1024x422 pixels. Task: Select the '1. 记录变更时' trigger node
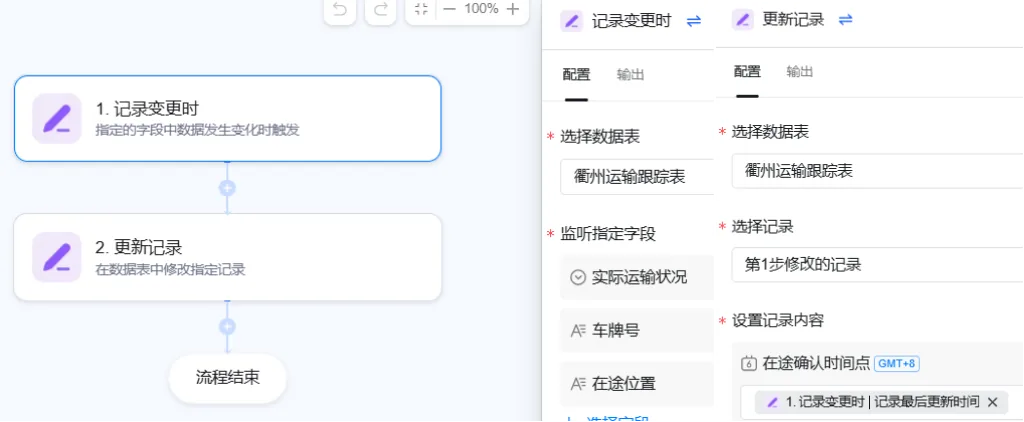[x=227, y=118]
